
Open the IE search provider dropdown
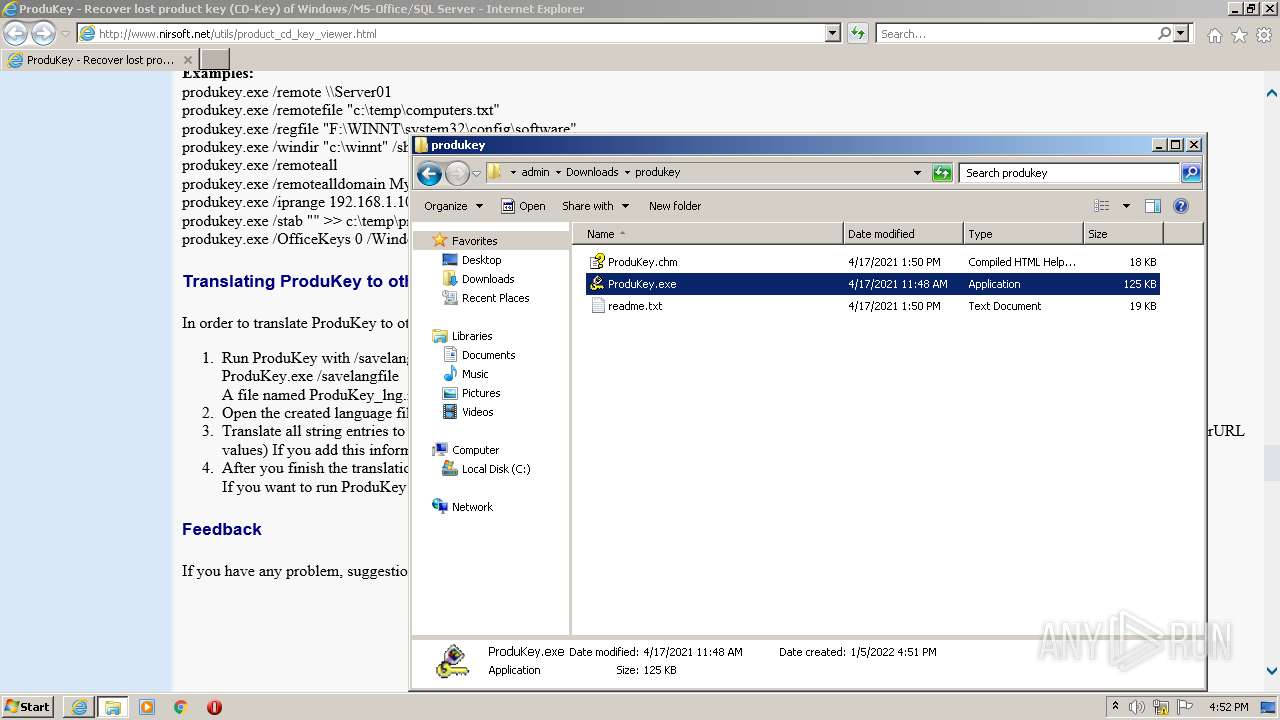[1181, 34]
